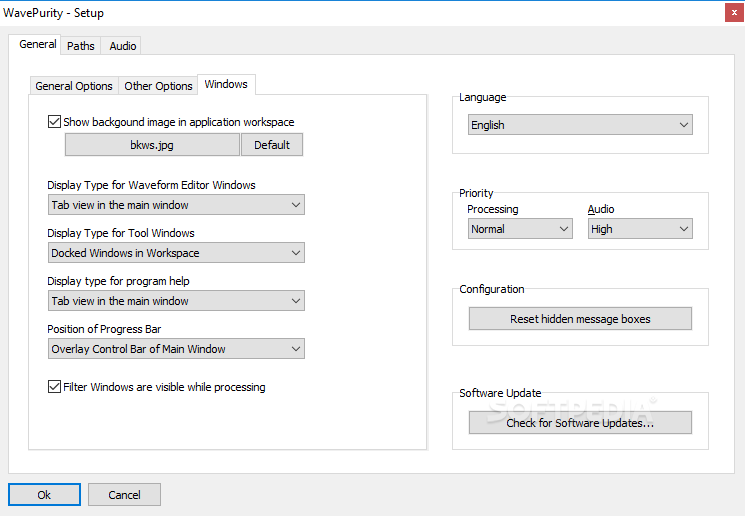Screen dimensions: 745x516
Task: Open Display type for program help dropdown
Action: pos(176,301)
